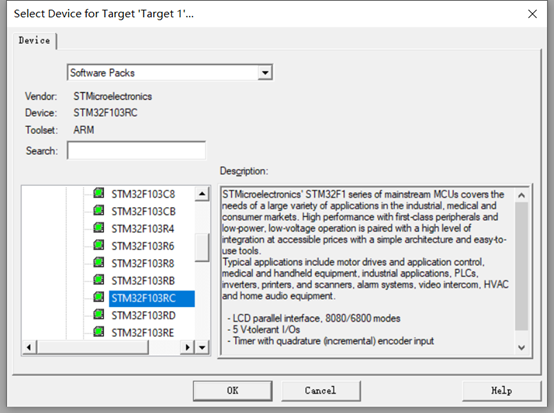Click the chip icon beside STM32F103RC

click(x=99, y=297)
